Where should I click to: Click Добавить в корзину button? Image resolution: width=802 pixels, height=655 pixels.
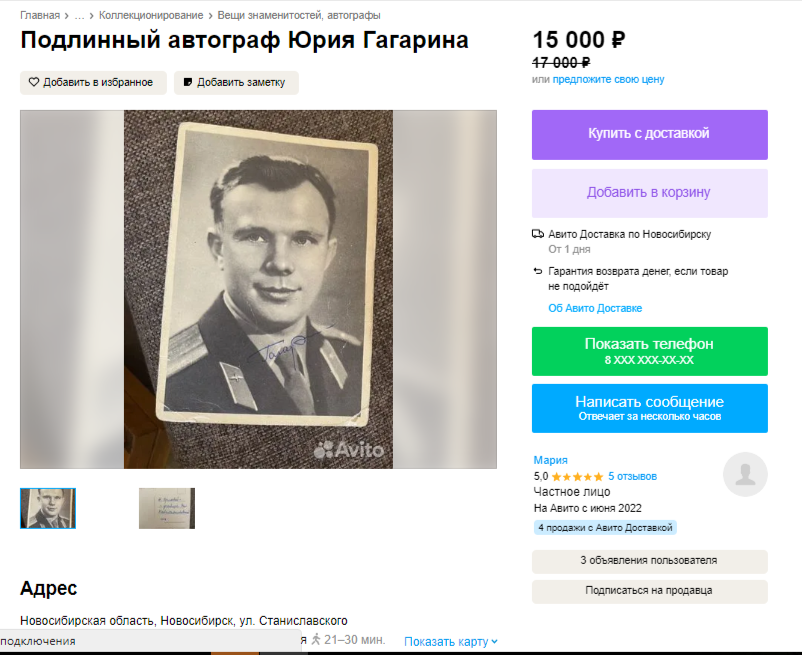click(650, 193)
